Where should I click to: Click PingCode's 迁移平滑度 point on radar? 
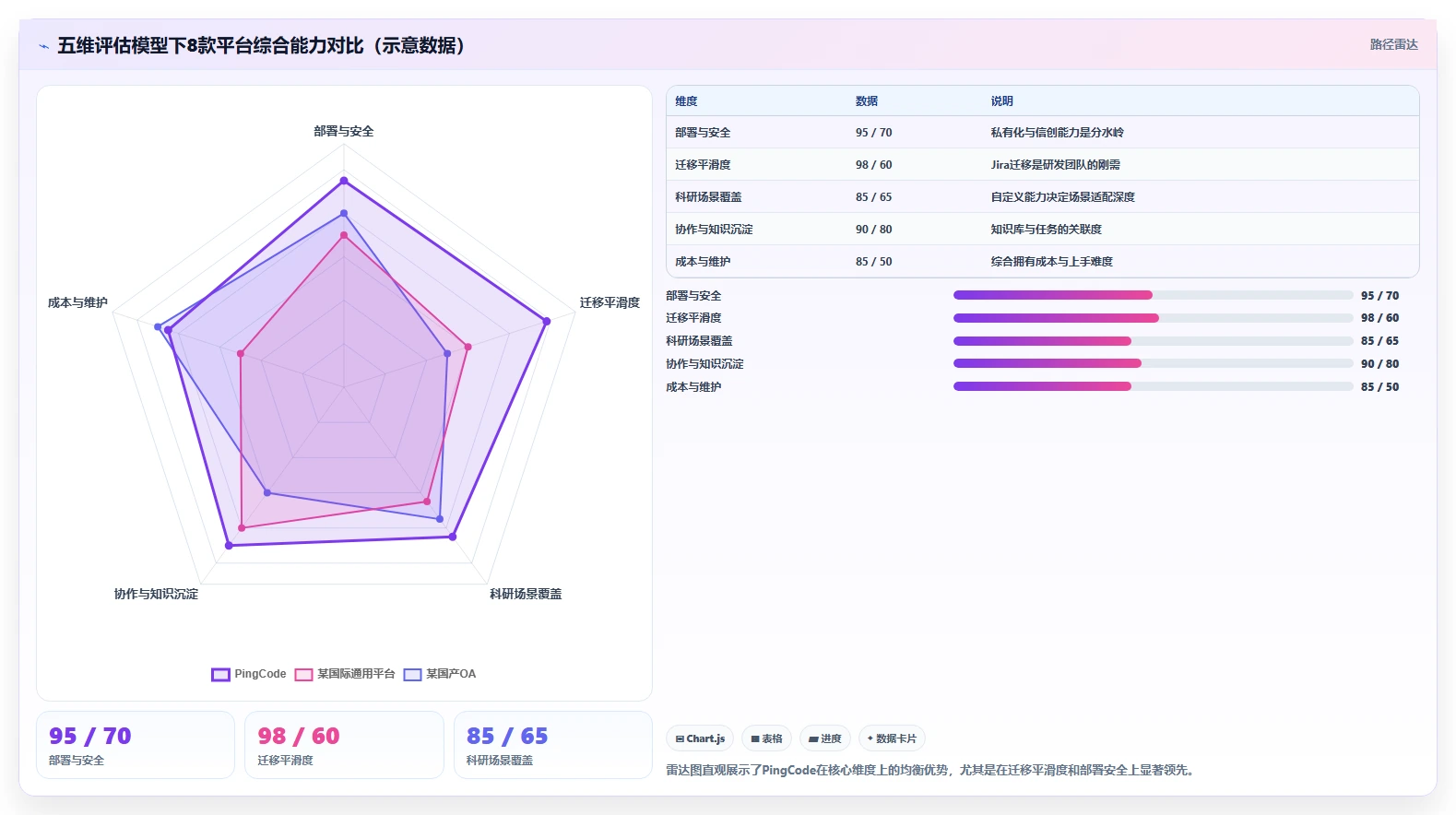coord(547,321)
